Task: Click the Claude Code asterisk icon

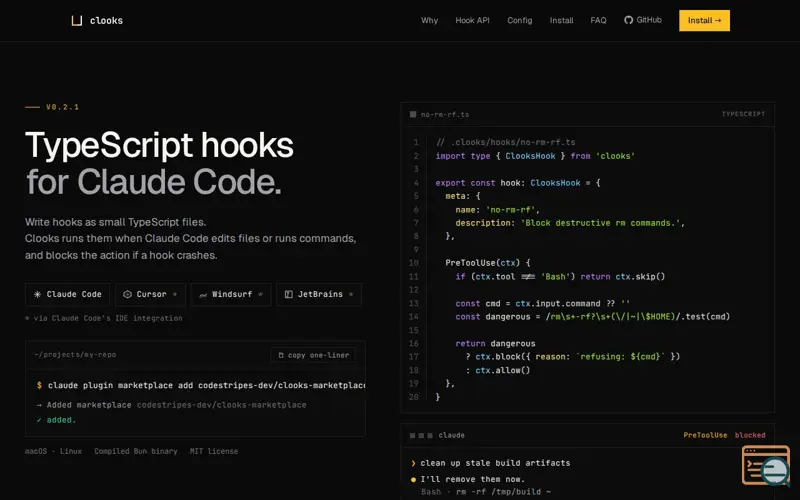Action: click(x=37, y=294)
